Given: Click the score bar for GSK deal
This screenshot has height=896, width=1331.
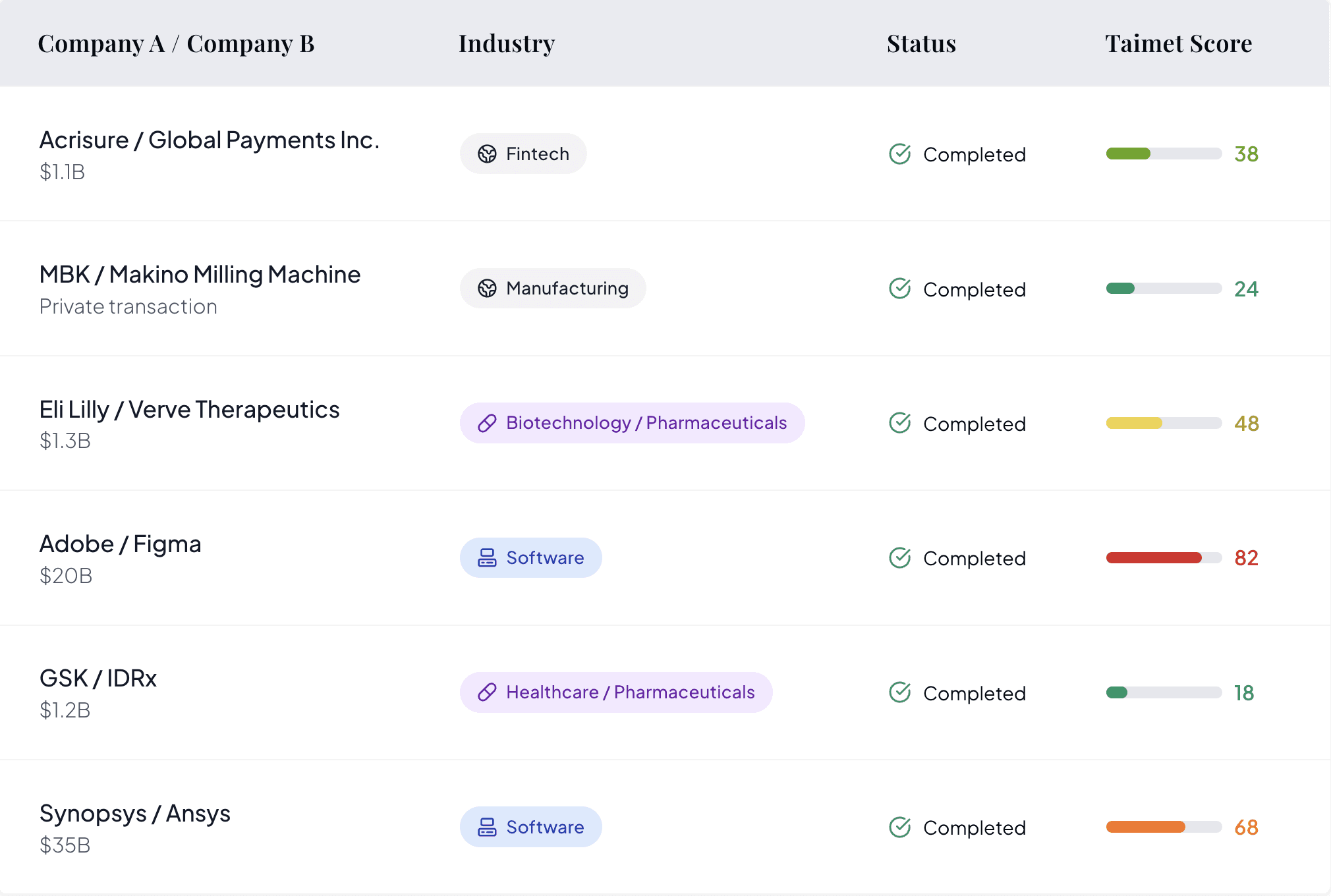Looking at the screenshot, I should [x=1164, y=692].
